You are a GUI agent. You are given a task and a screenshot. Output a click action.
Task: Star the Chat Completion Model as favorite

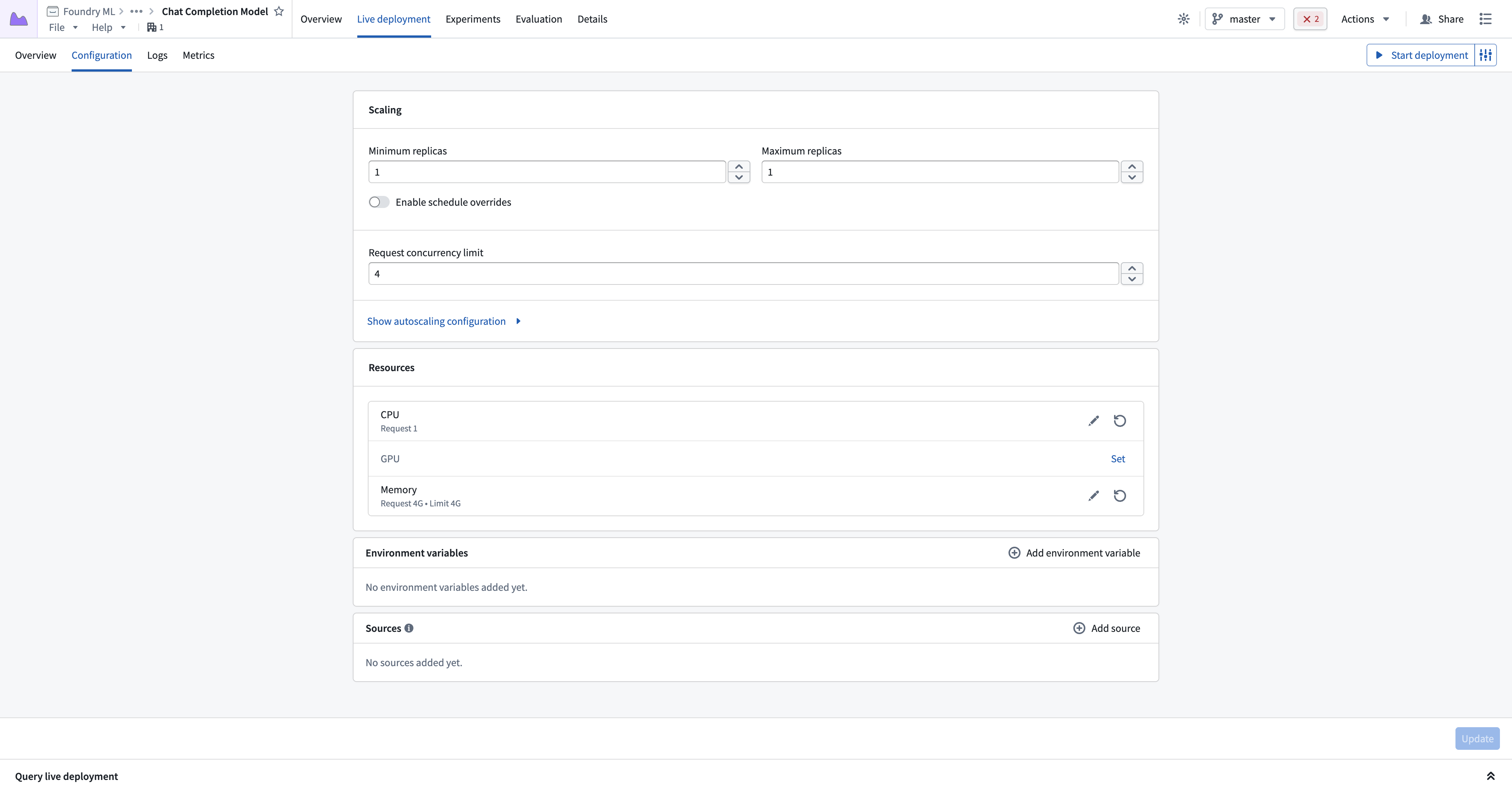(279, 11)
